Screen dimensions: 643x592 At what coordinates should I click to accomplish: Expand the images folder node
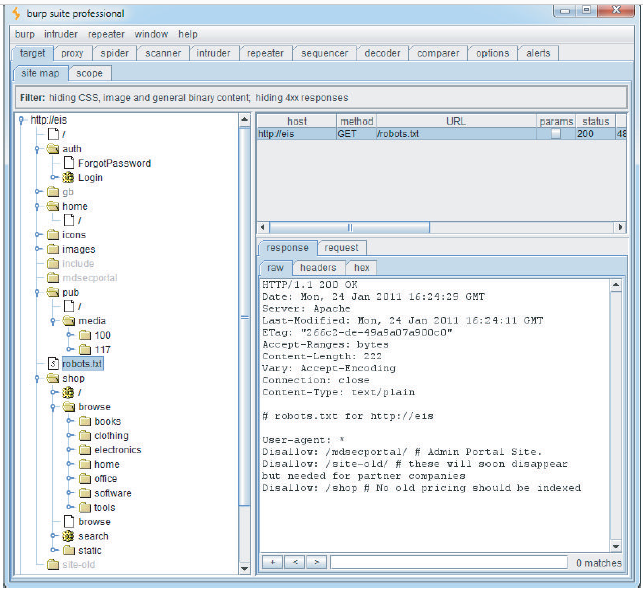click(x=38, y=249)
